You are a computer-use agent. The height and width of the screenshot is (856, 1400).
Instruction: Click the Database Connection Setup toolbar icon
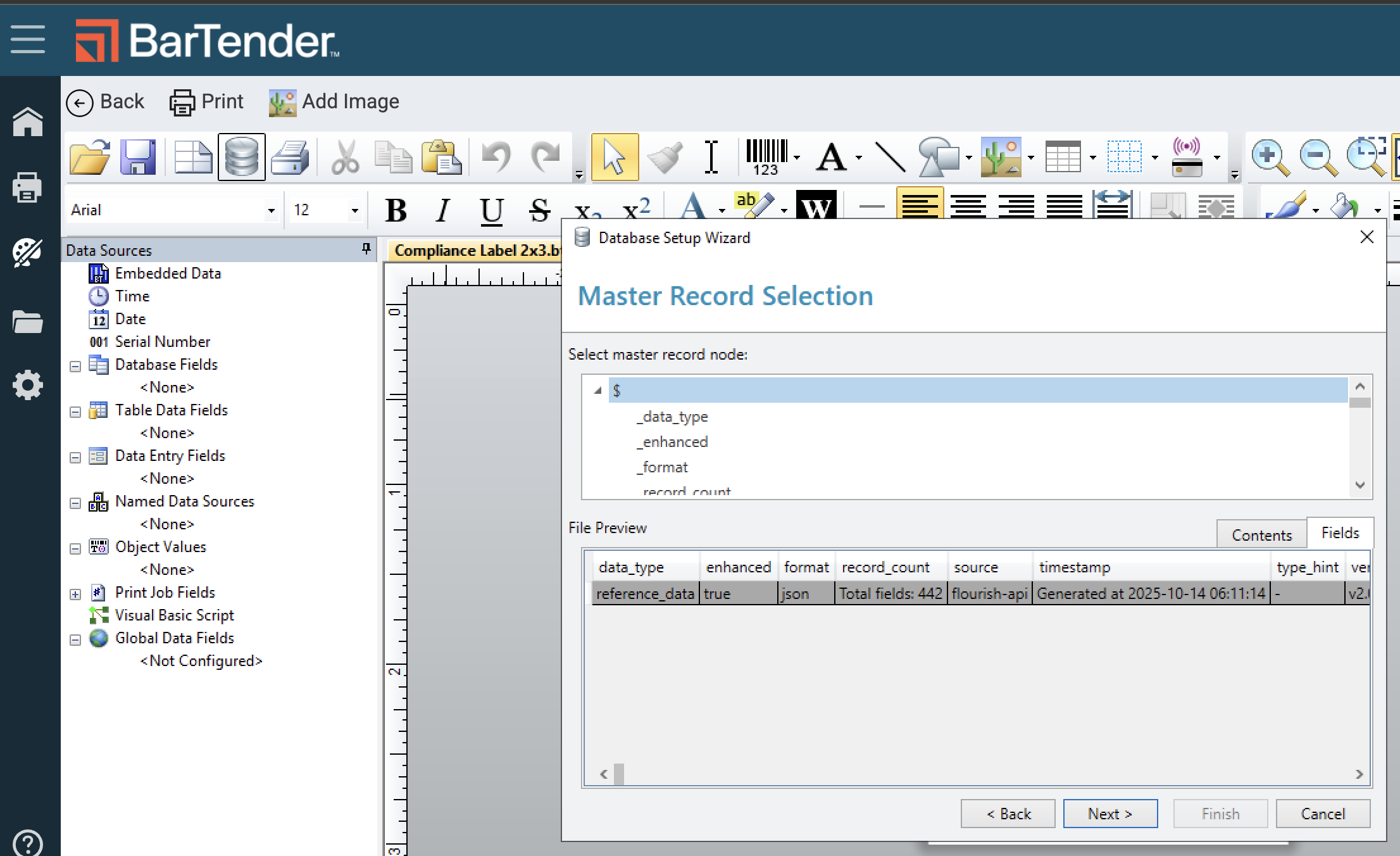point(241,157)
